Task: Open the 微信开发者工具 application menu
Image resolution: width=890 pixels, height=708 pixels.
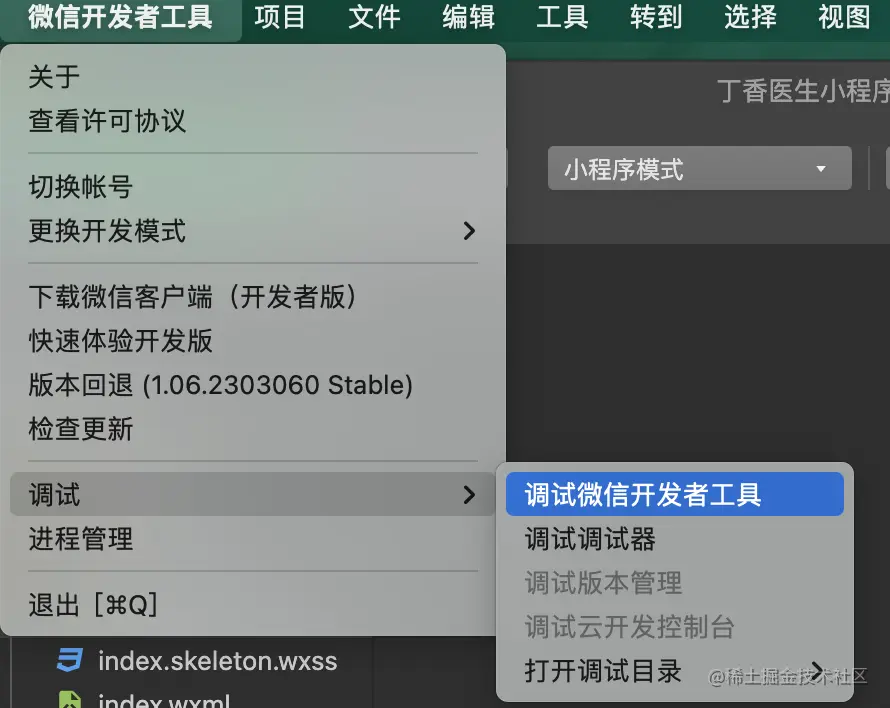Action: pyautogui.click(x=120, y=17)
